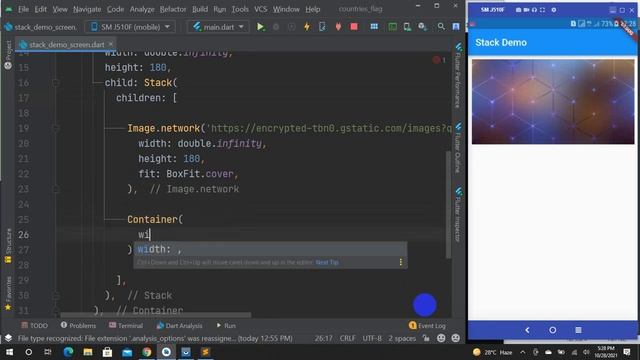Close the stack_demo_screen.dart tab
The image size is (640, 360).
point(111,44)
